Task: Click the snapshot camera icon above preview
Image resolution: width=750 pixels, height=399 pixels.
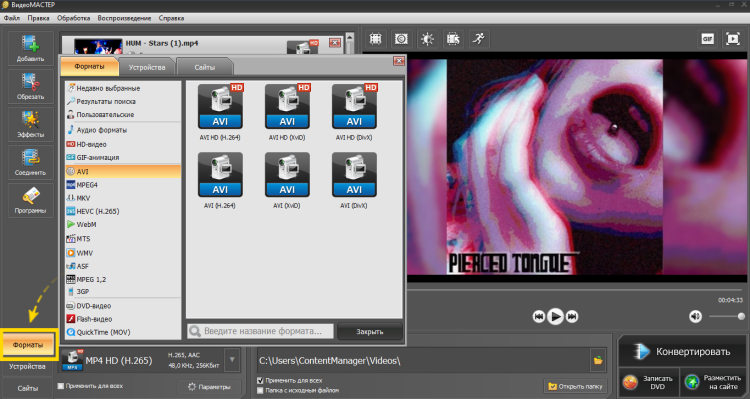Action: (401, 39)
